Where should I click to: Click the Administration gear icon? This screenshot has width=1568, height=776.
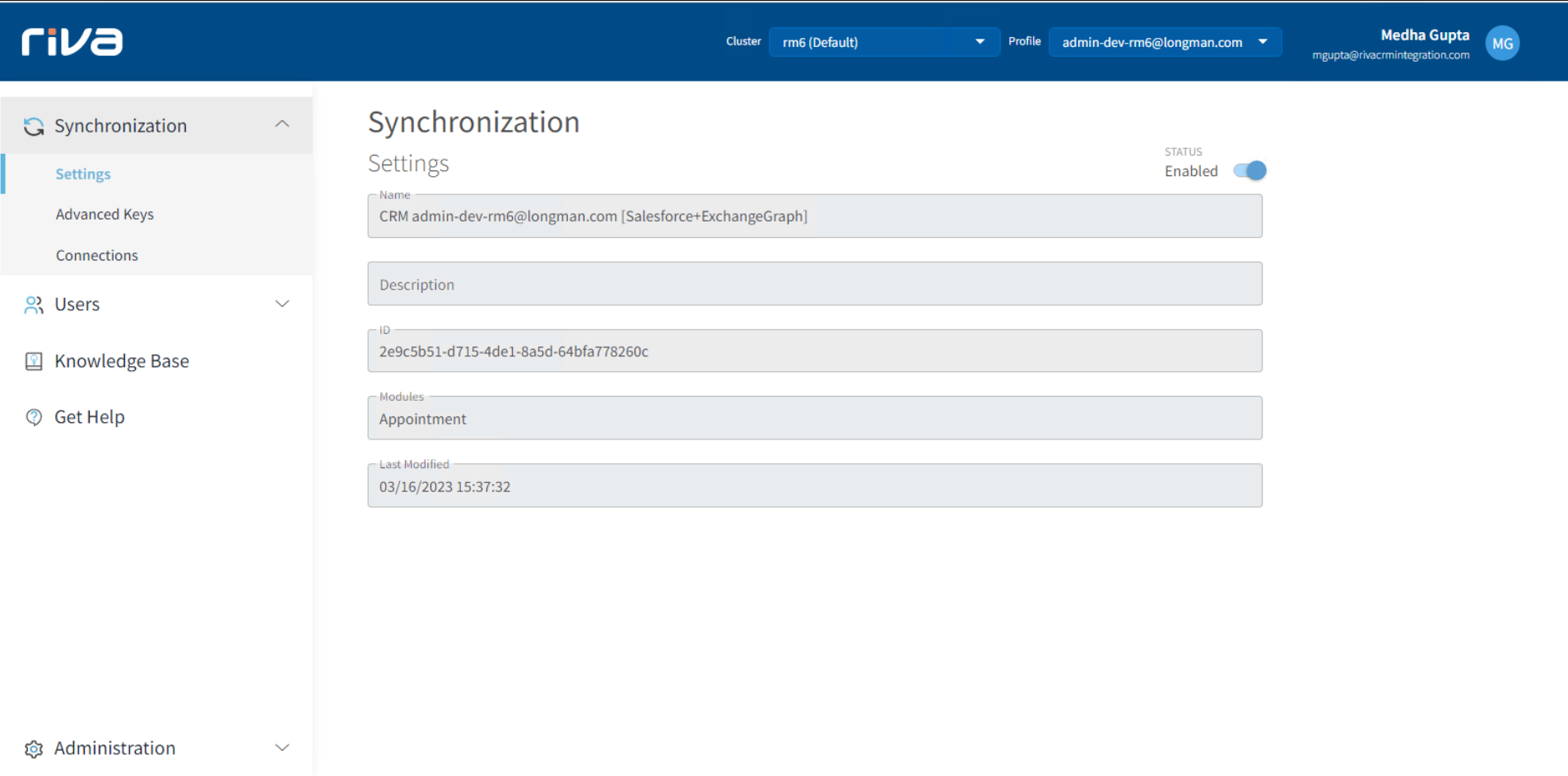34,749
